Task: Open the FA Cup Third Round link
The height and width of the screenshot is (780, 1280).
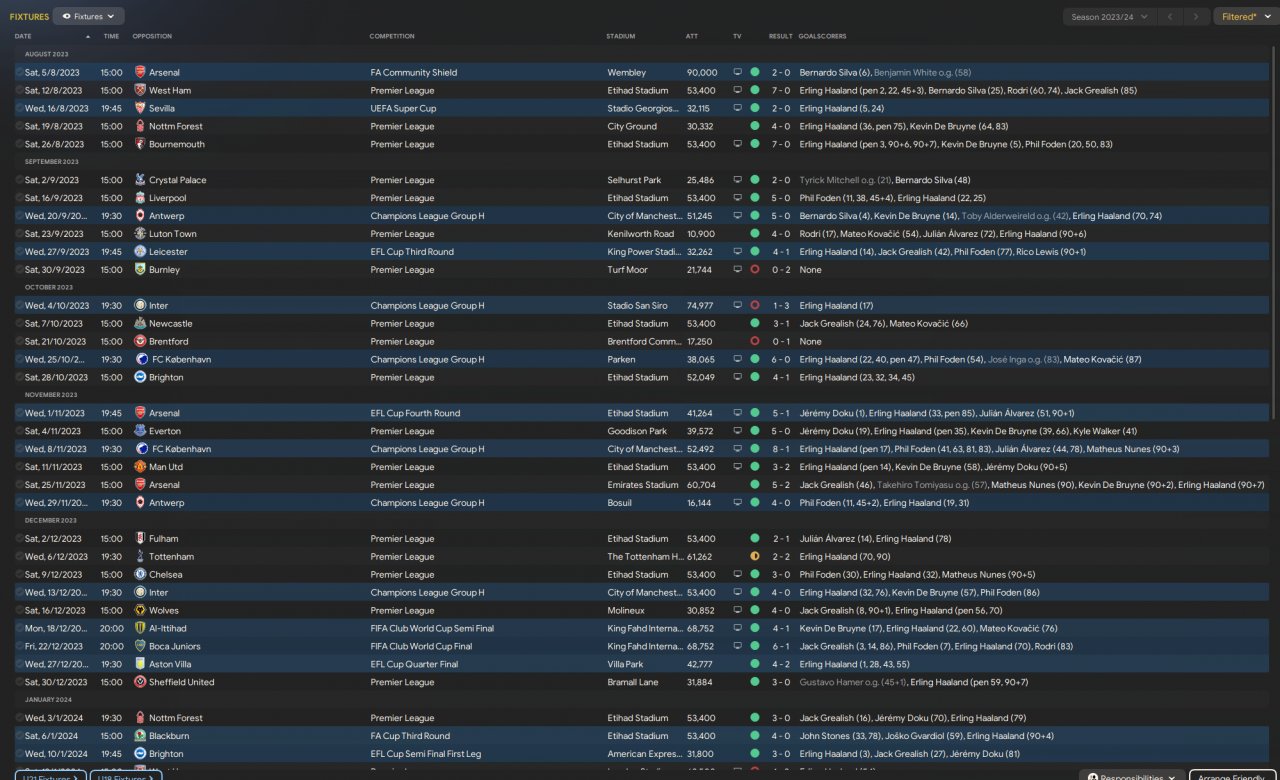Action: (410, 738)
